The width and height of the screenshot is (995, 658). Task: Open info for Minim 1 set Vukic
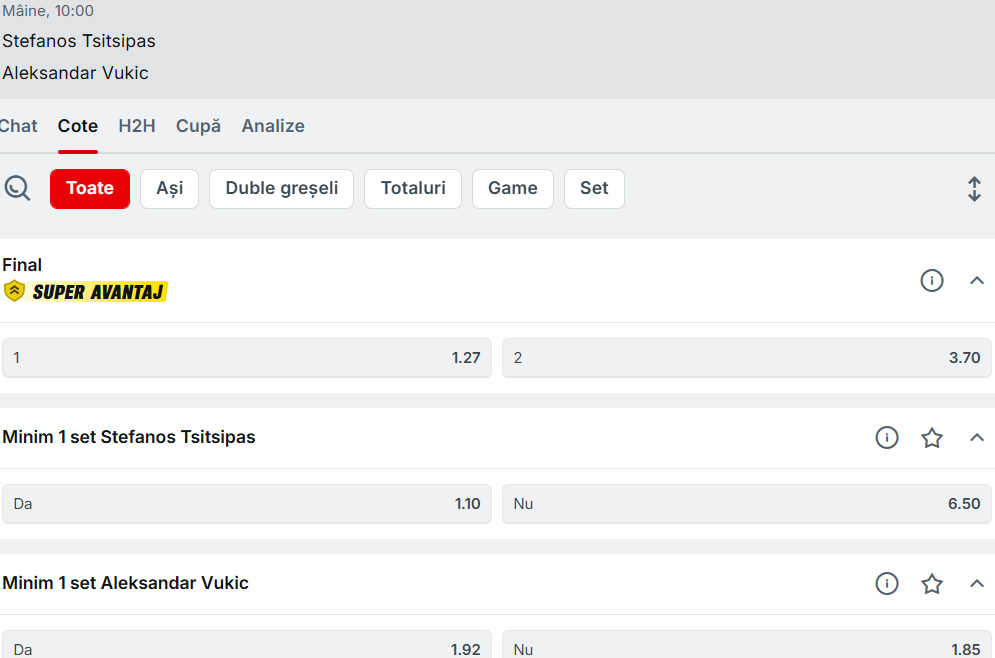coord(886,584)
